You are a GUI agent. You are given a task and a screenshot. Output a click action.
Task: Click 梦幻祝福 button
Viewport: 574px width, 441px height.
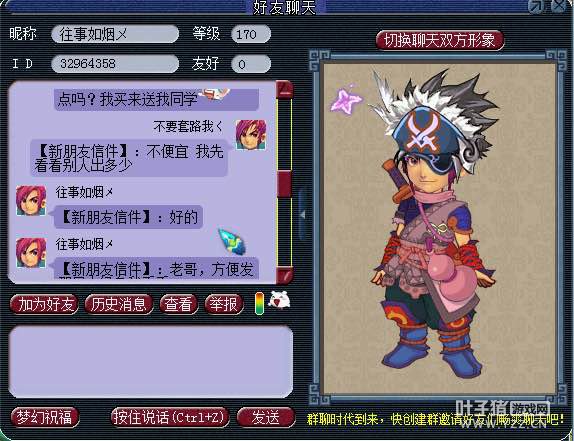(x=45, y=417)
